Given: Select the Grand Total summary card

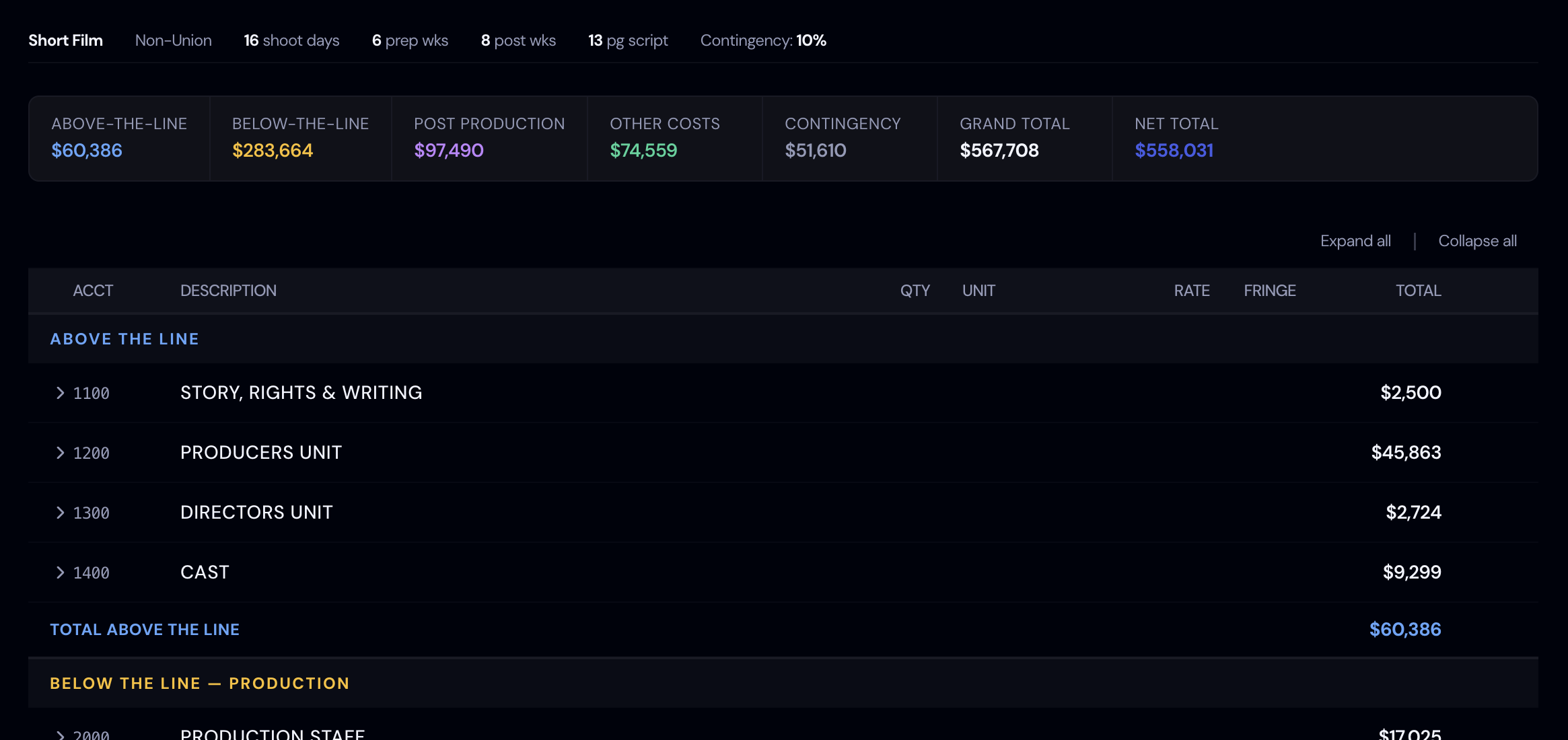Looking at the screenshot, I should pos(1015,138).
